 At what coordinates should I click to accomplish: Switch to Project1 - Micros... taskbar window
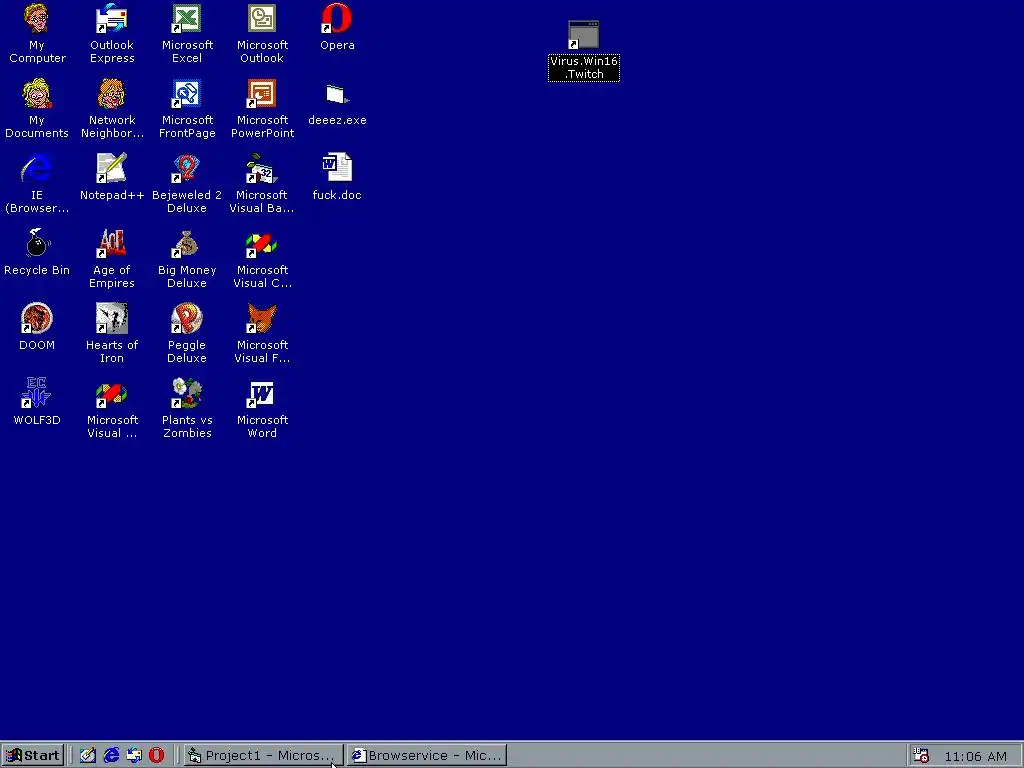click(263, 756)
